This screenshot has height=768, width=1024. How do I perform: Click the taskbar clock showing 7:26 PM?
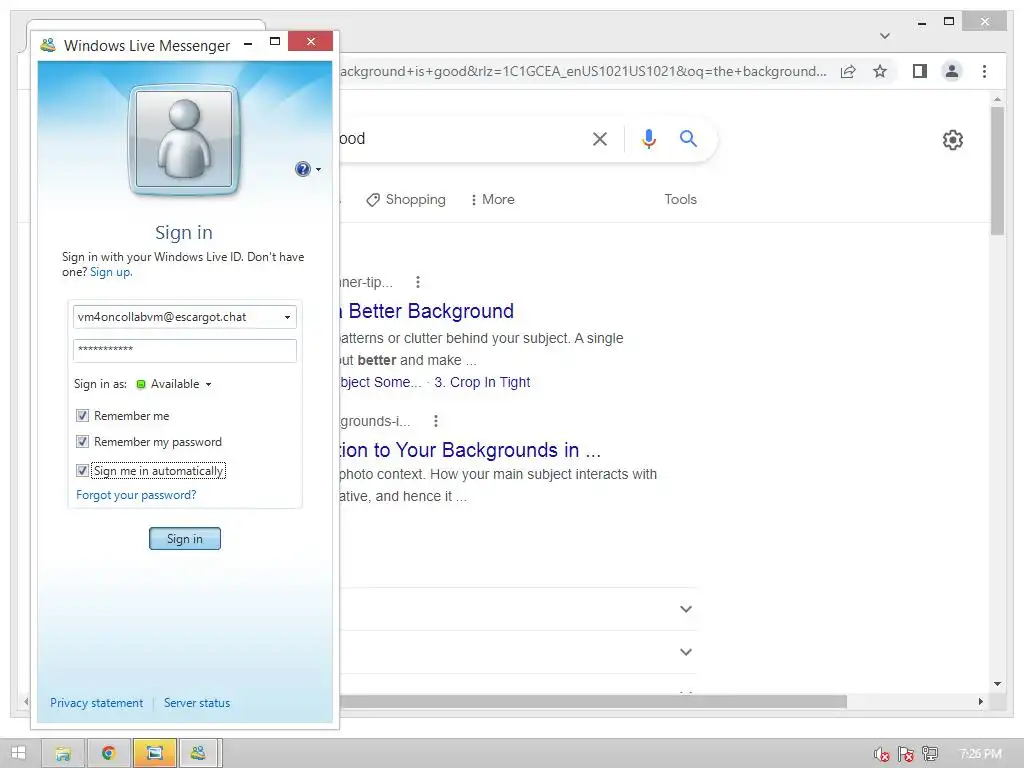(x=980, y=754)
